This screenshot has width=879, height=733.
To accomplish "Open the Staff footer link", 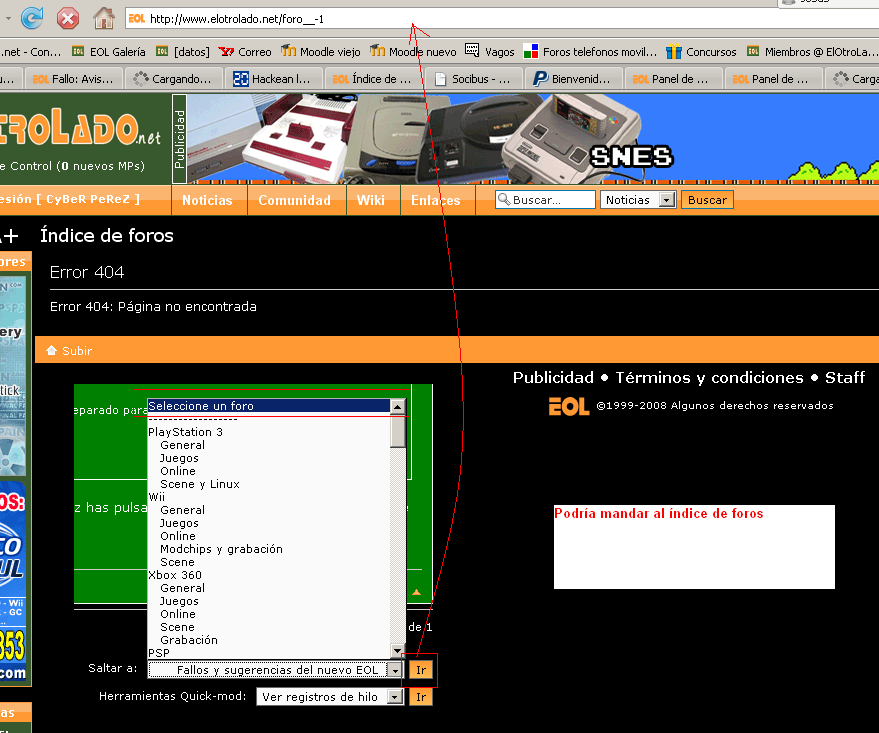I will click(845, 378).
